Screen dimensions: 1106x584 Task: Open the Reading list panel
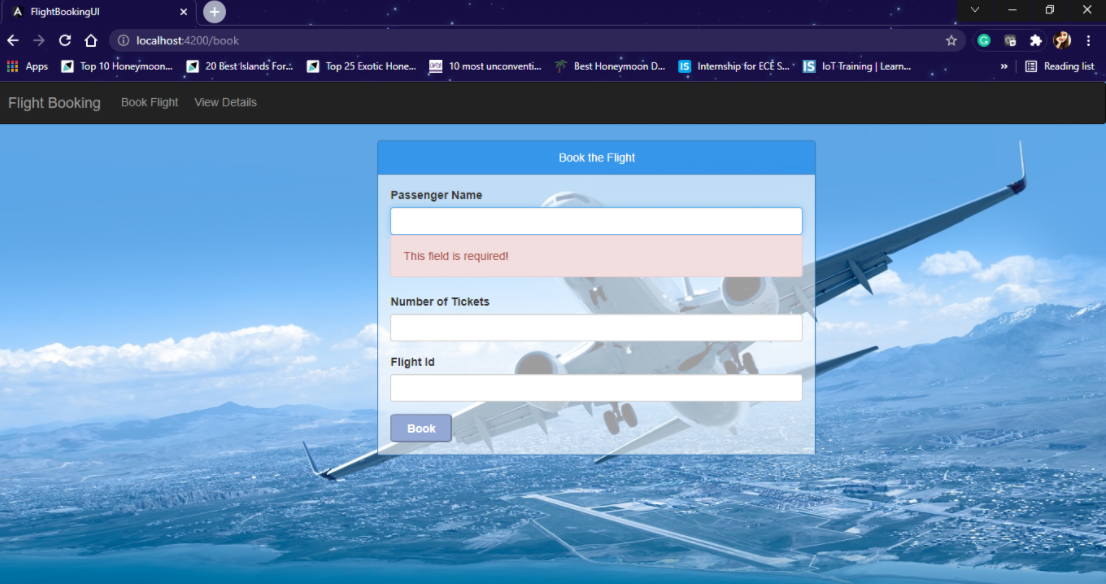click(1060, 66)
